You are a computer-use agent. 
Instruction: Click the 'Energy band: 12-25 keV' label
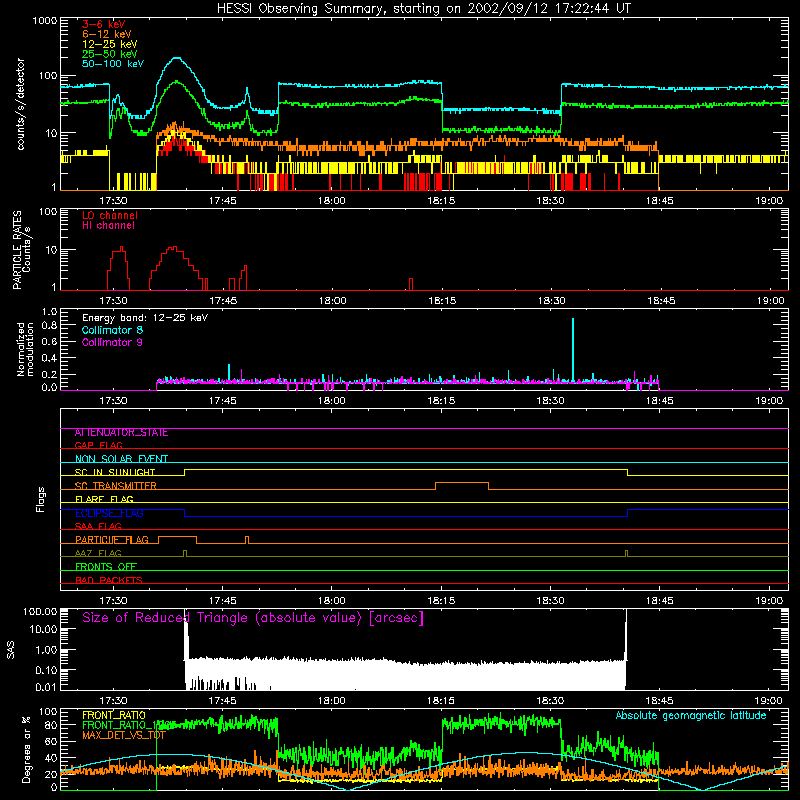tap(145, 318)
